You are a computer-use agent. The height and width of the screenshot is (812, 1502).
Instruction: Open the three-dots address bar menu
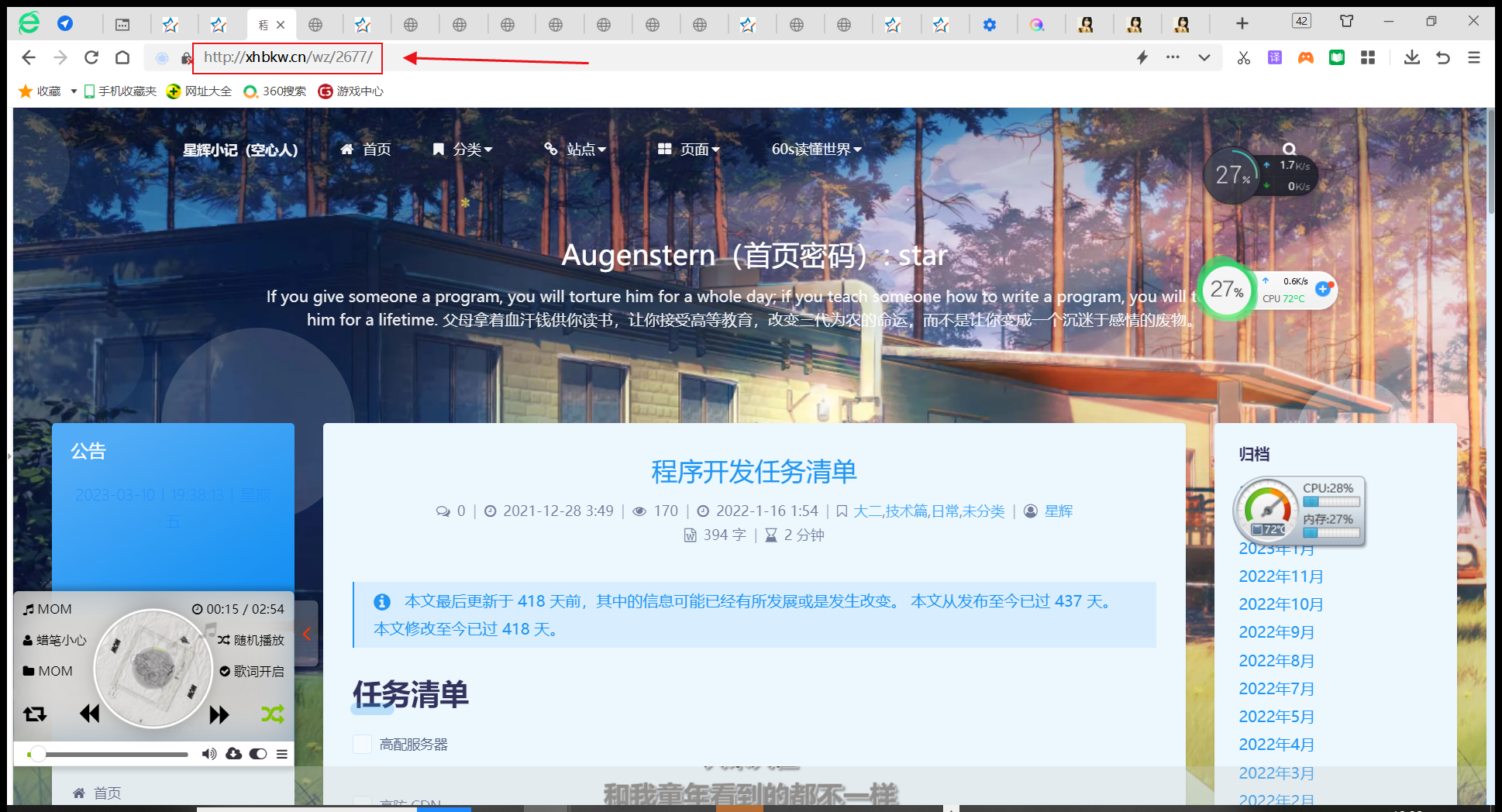(x=1173, y=57)
